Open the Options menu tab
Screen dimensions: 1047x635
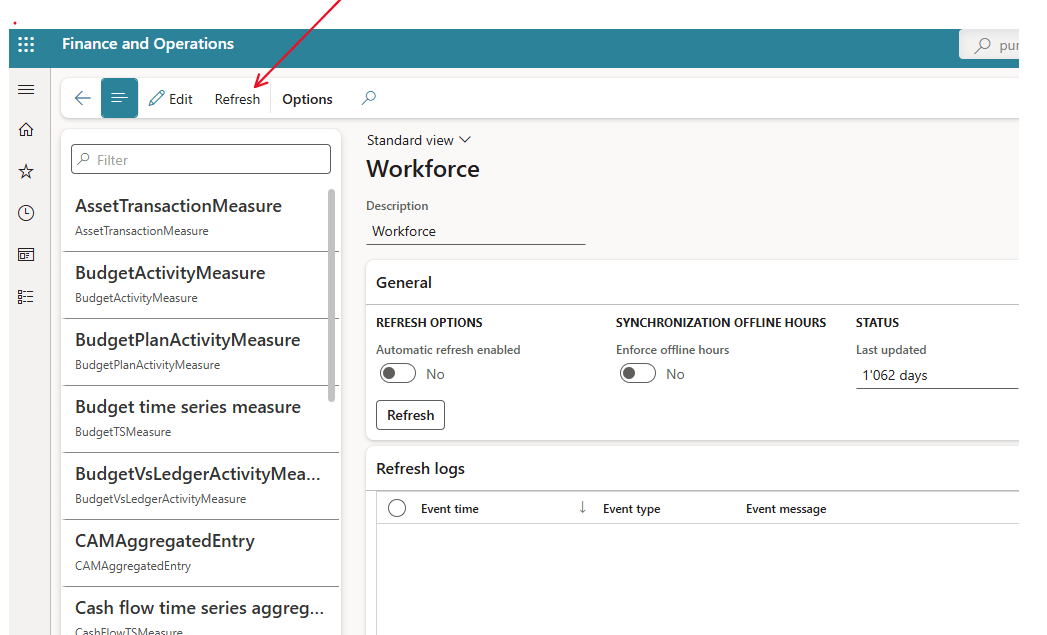pos(307,99)
